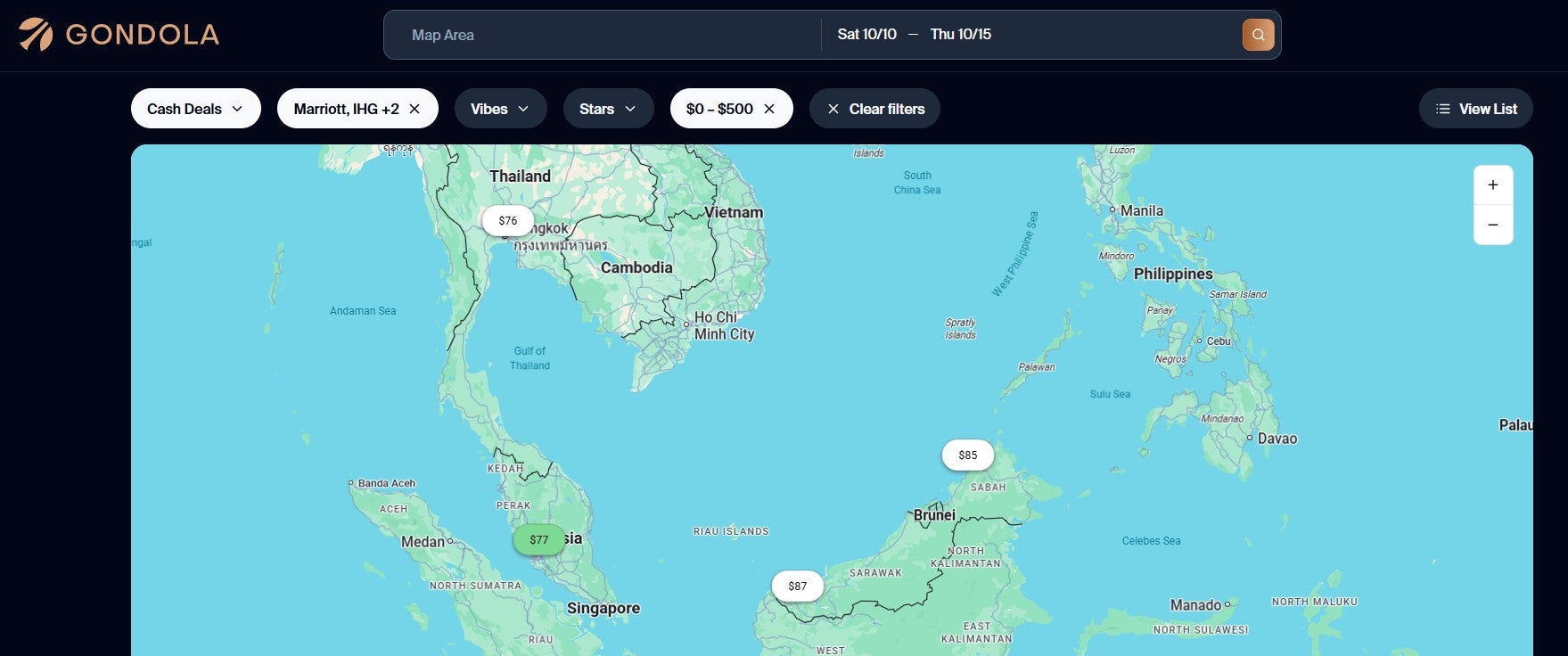Zoom in the map with plus

tap(1493, 185)
